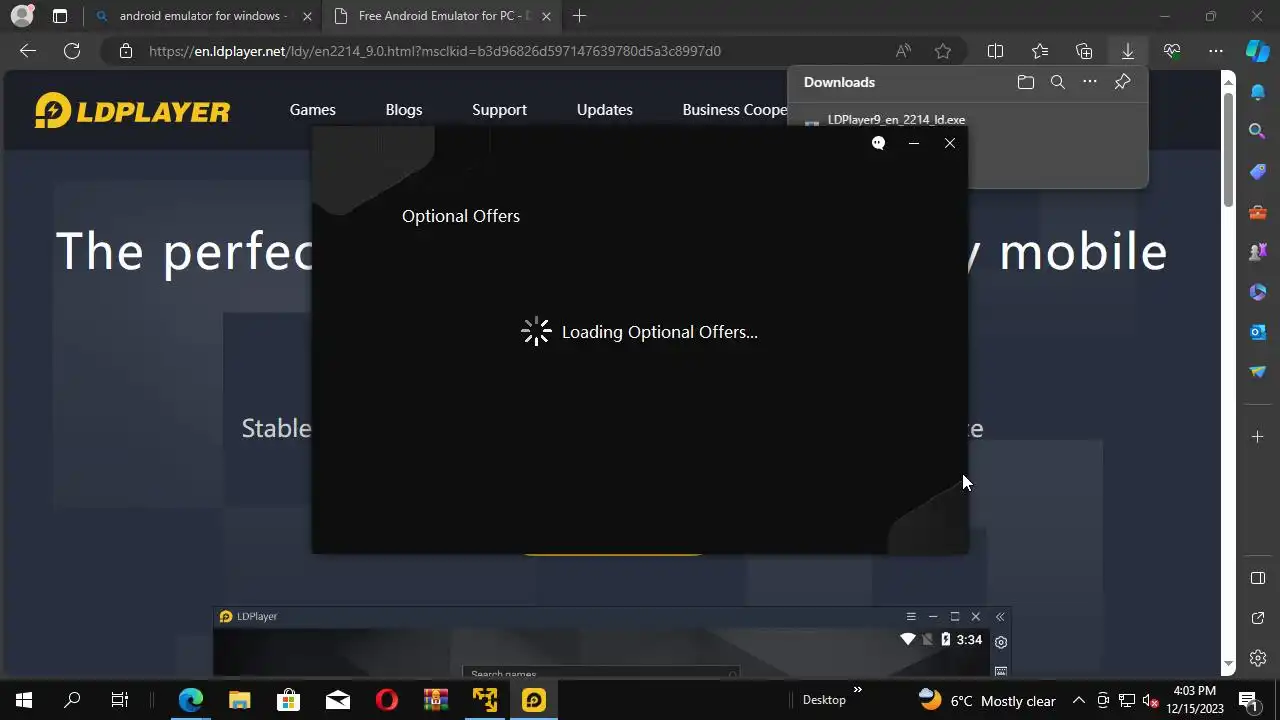Open File Explorer from the taskbar

pos(240,700)
